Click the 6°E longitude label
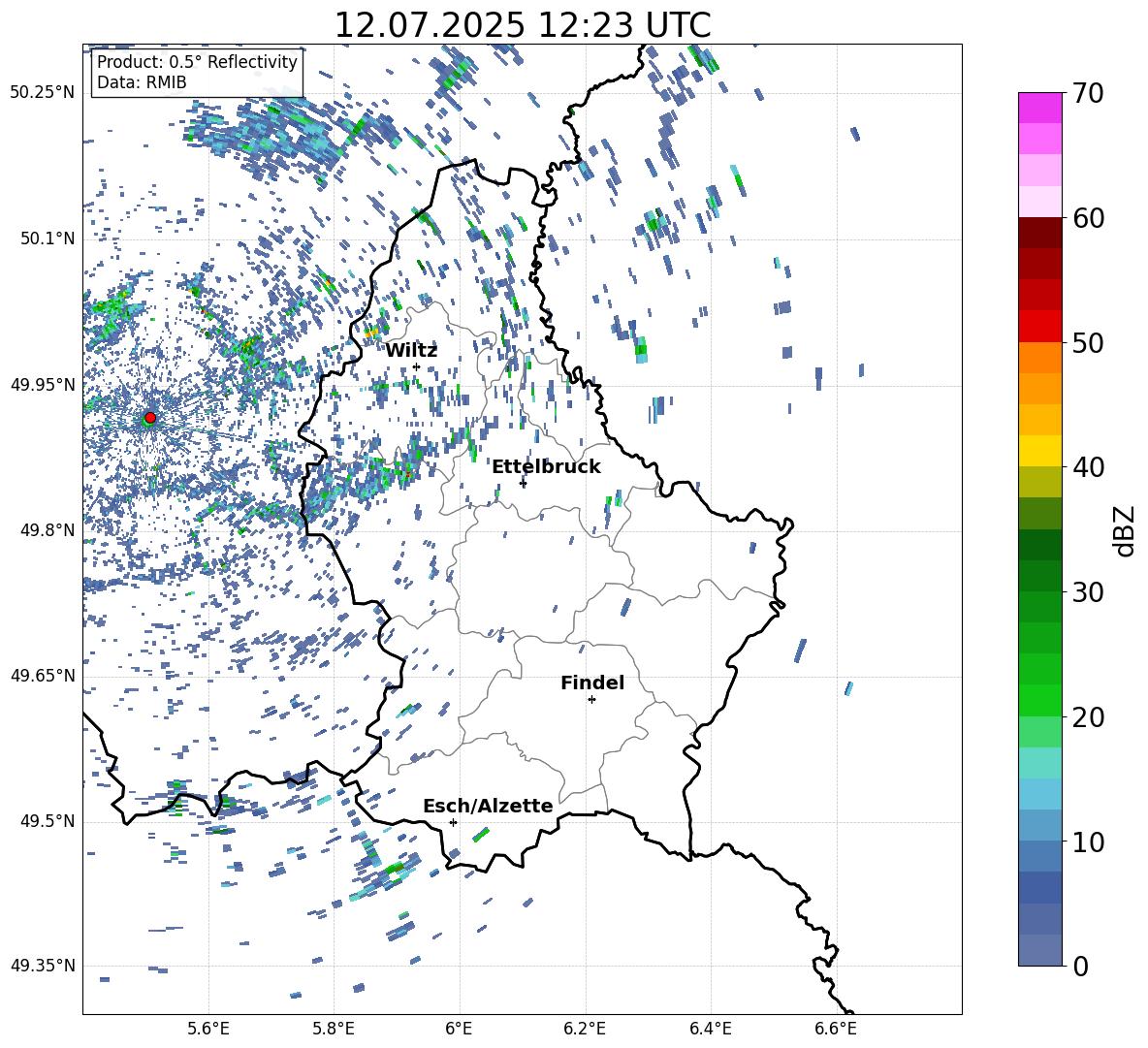The width and height of the screenshot is (1148, 1048). tap(460, 1030)
